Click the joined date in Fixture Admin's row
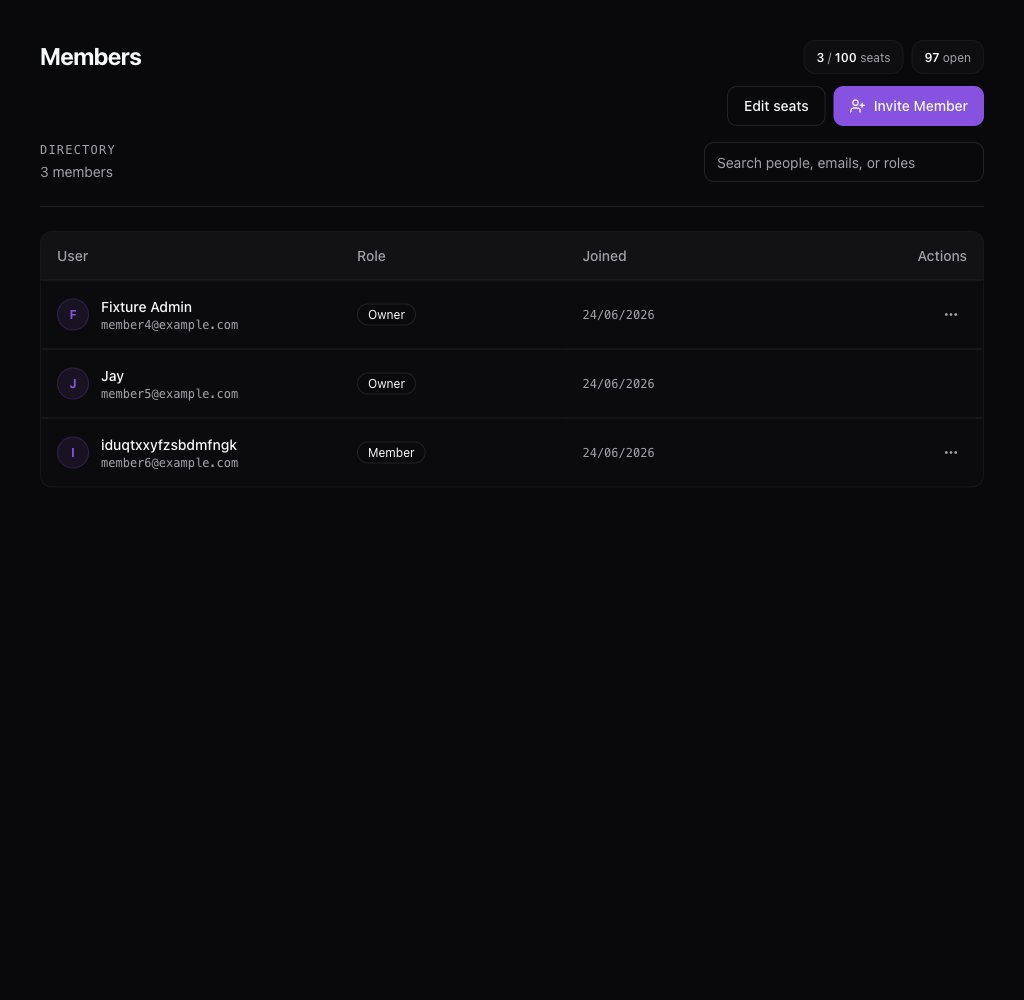The height and width of the screenshot is (1000, 1024). (618, 315)
